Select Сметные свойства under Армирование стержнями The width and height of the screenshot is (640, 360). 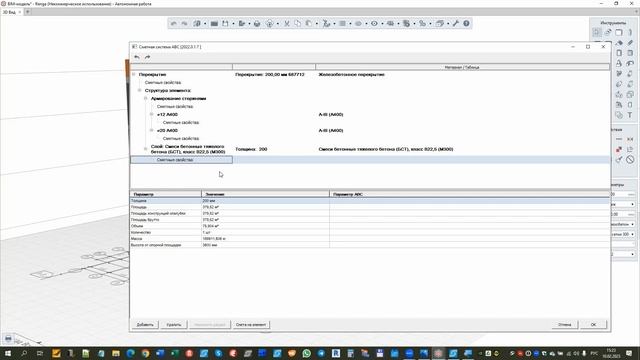click(x=175, y=107)
